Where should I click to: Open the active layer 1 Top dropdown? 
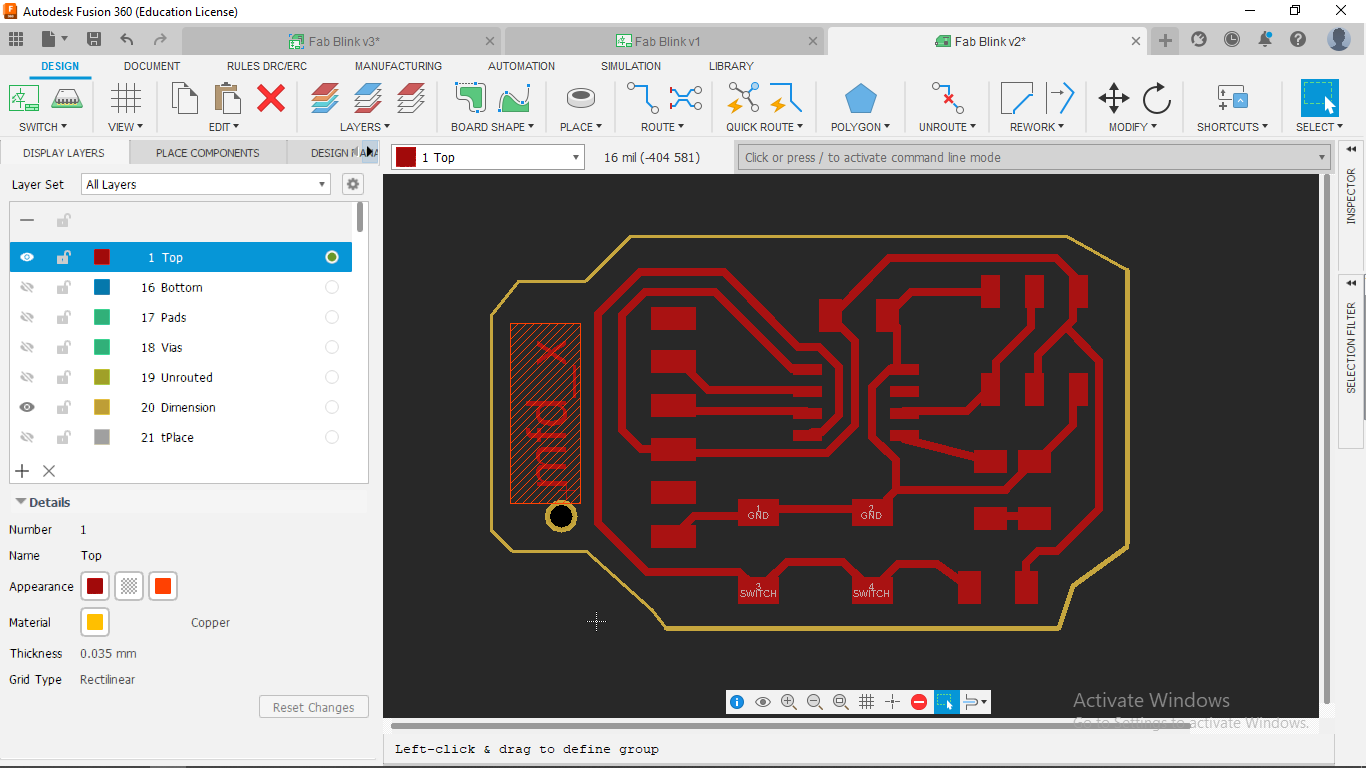(x=488, y=157)
